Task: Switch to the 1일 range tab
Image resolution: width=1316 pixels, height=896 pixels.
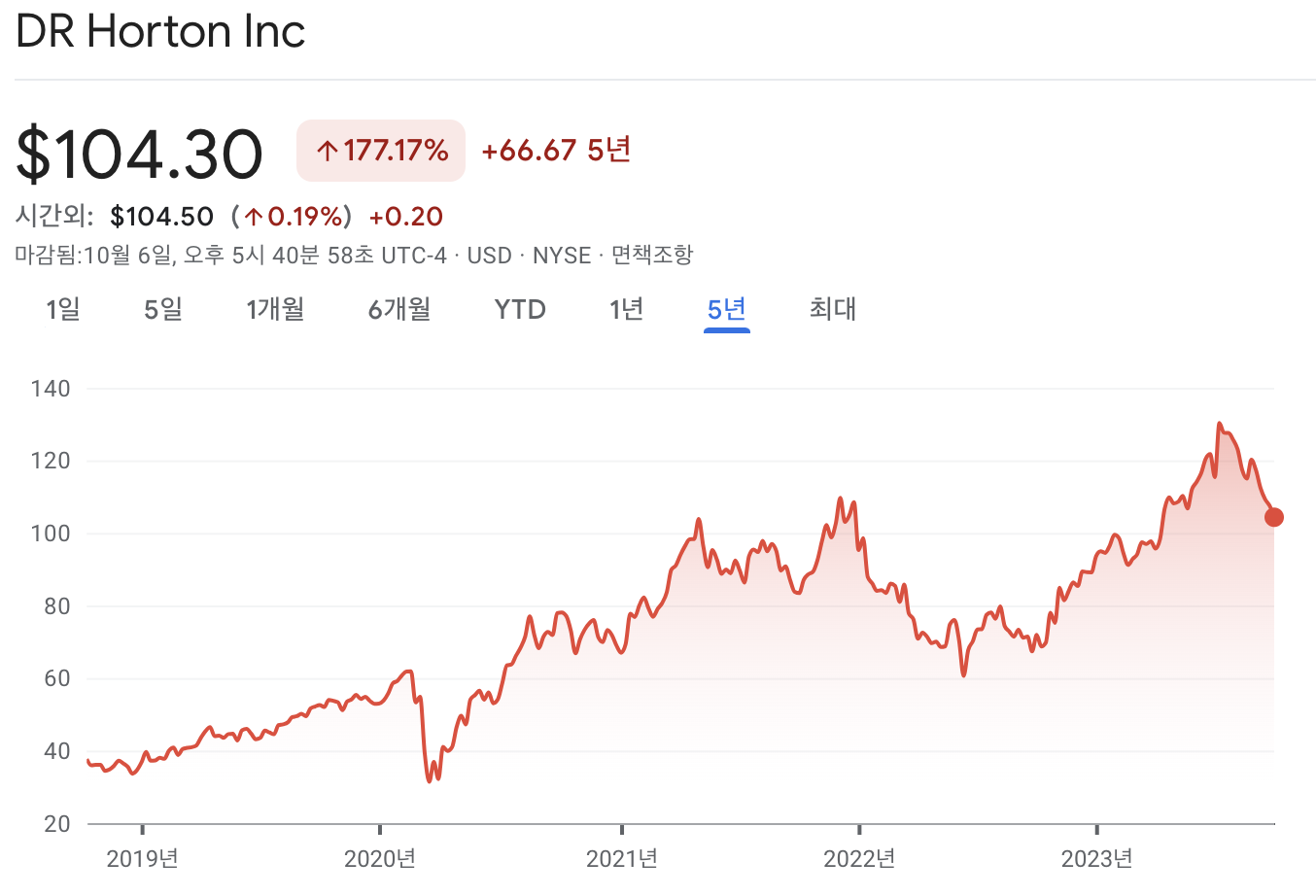Action: pyautogui.click(x=63, y=309)
